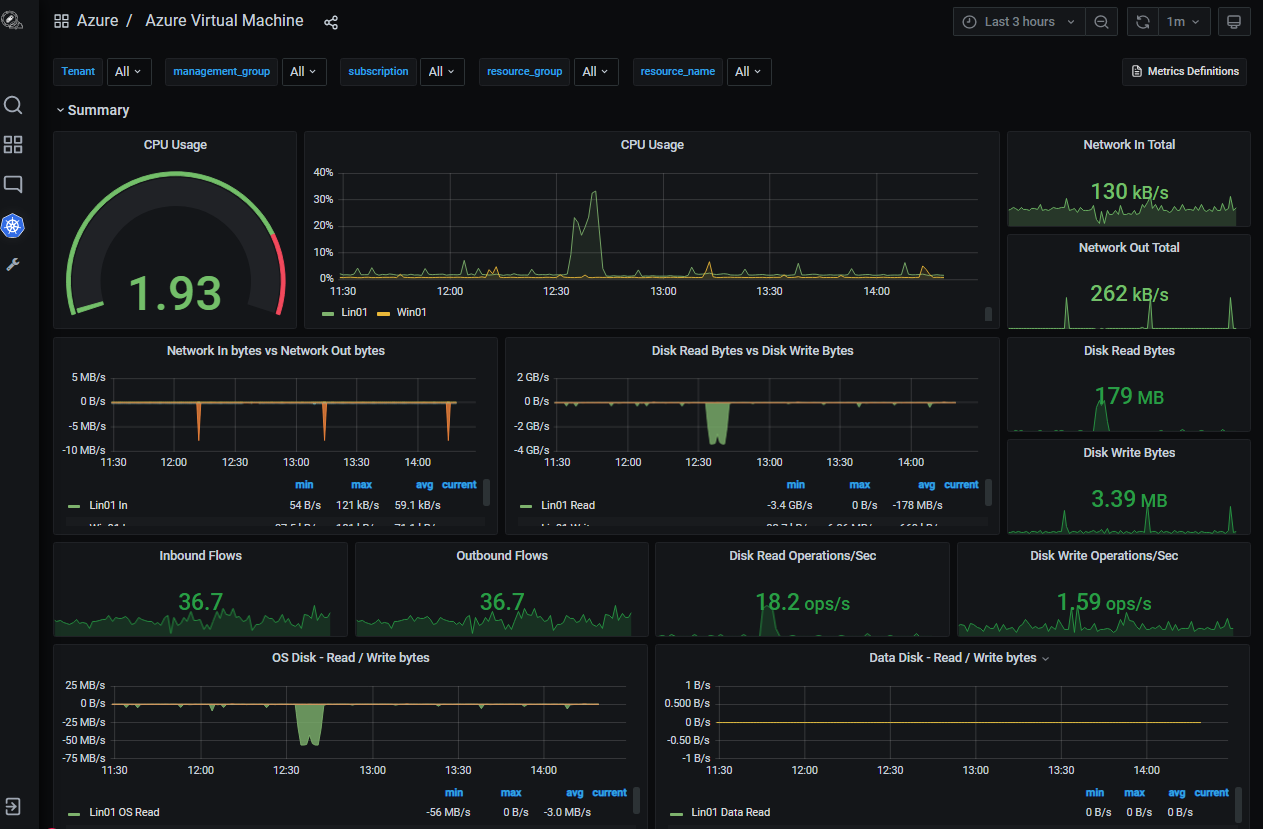Viewport: 1263px width, 829px height.
Task: Click the 1.59 ops/s write value
Action: (1104, 602)
